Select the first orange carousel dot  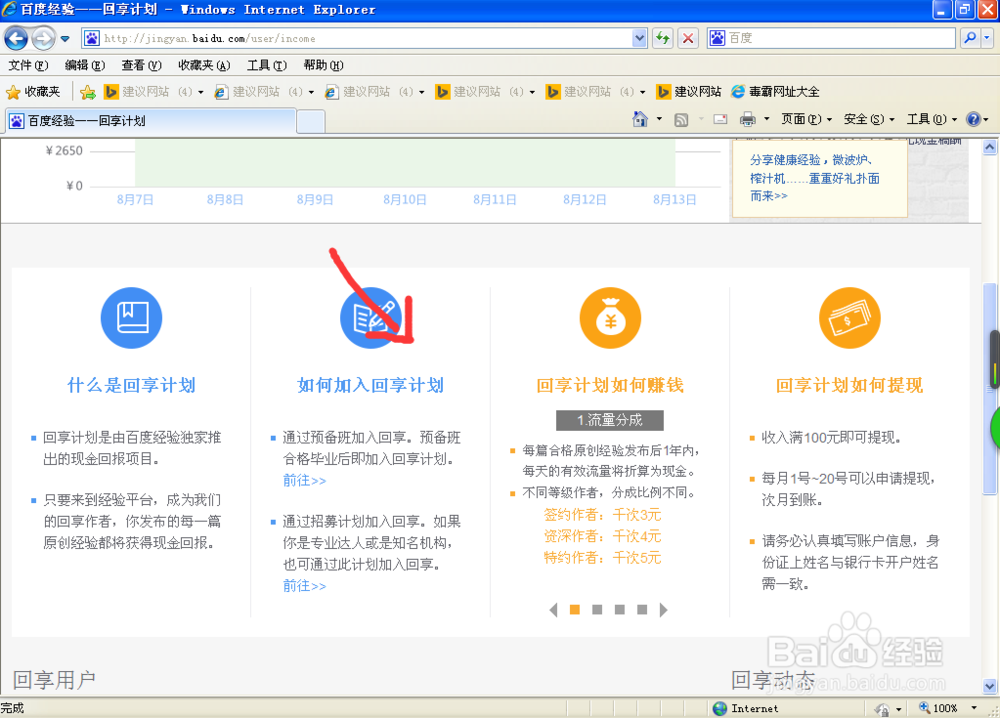click(x=575, y=610)
